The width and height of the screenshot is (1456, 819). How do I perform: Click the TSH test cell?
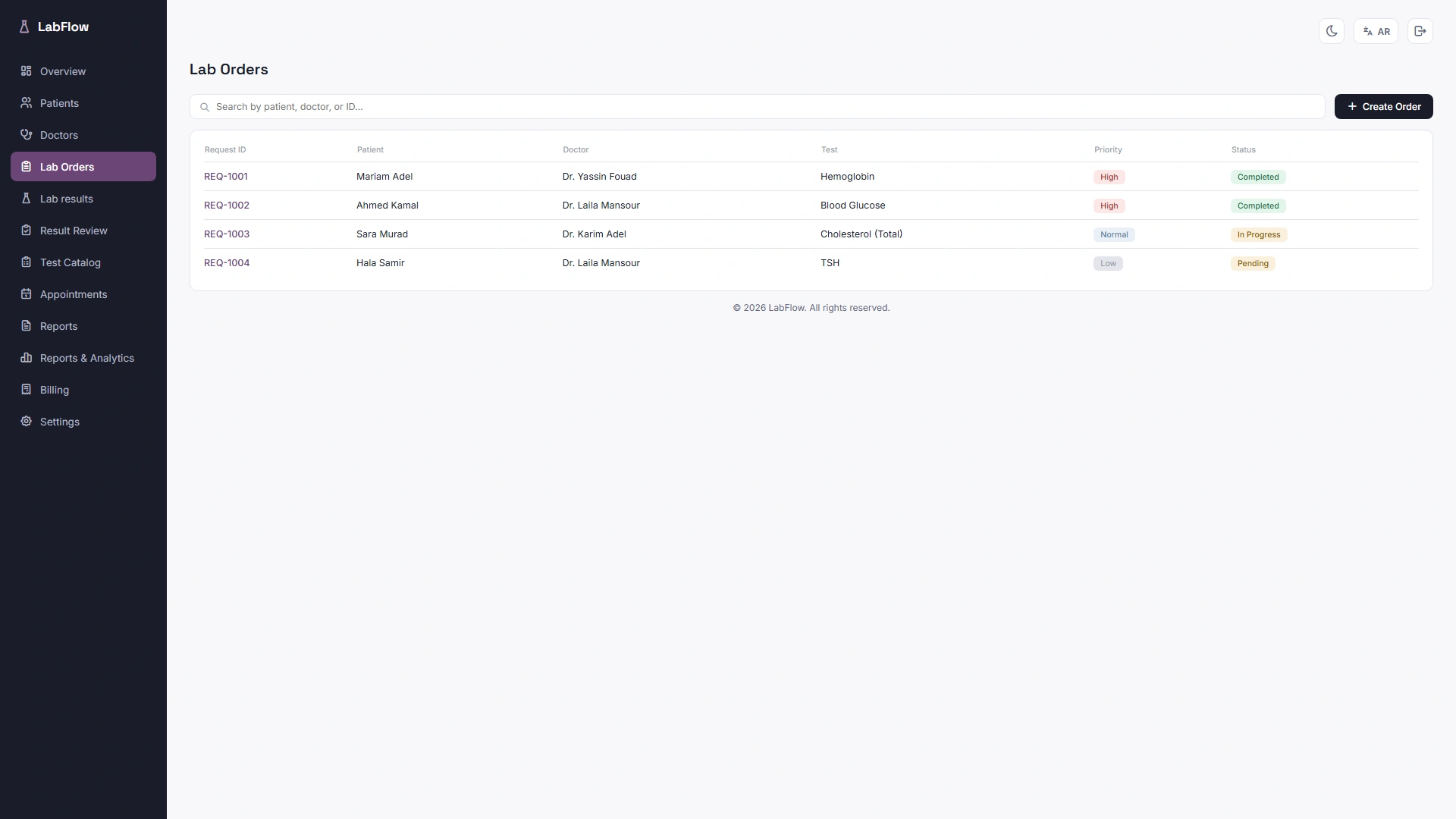pyautogui.click(x=830, y=263)
